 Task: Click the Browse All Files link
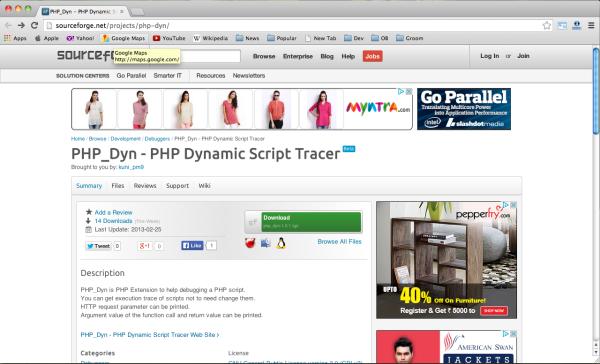(x=339, y=242)
